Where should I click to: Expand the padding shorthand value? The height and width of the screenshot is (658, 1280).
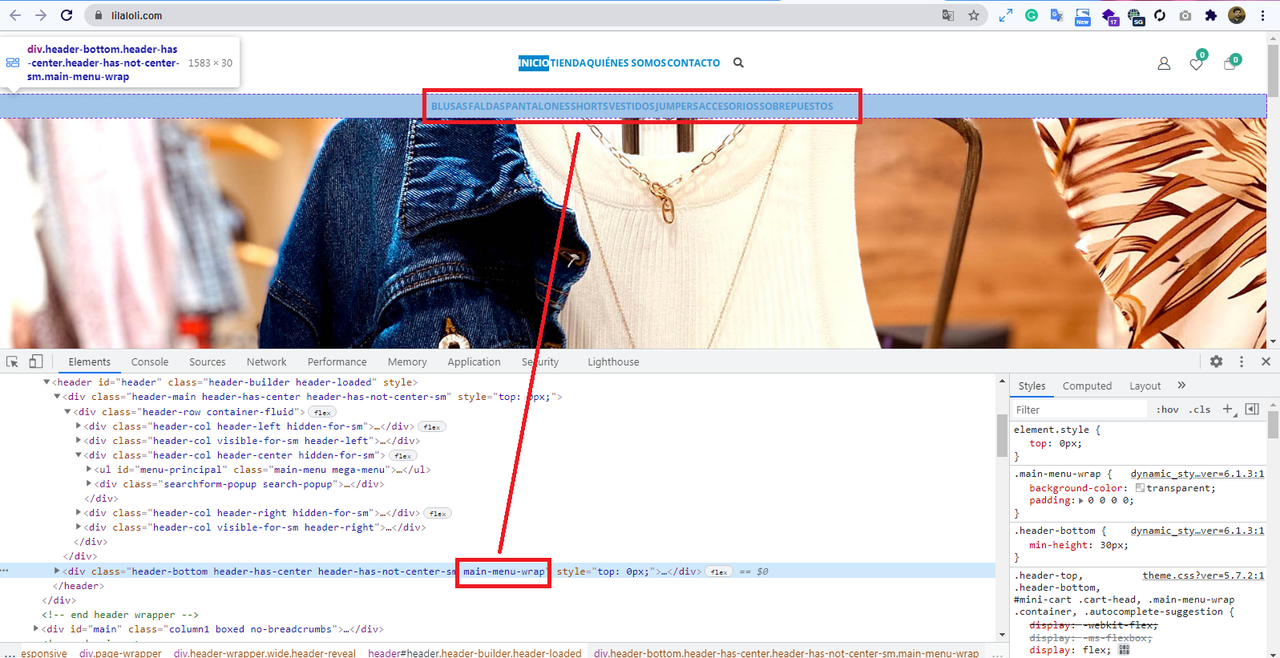[1079, 501]
